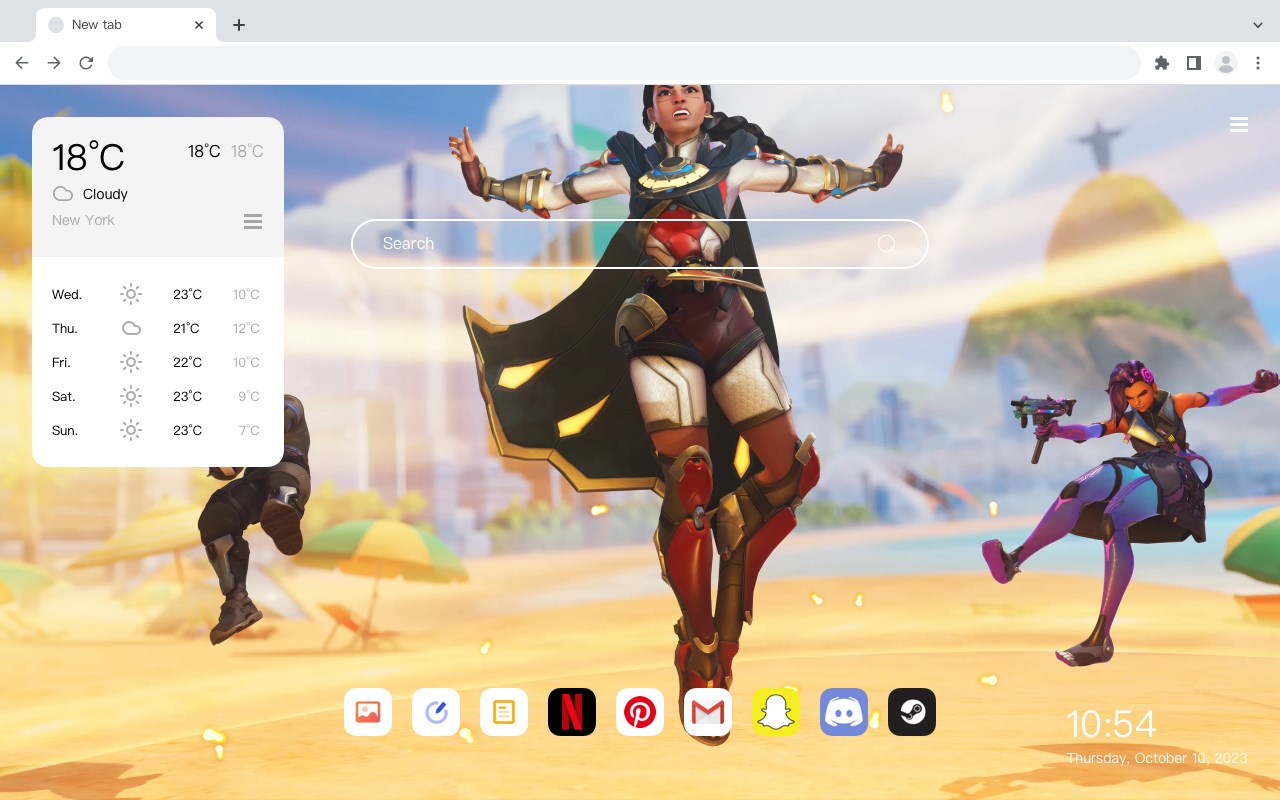The image size is (1280, 800).
Task: Click the New York location label
Action: click(x=83, y=220)
